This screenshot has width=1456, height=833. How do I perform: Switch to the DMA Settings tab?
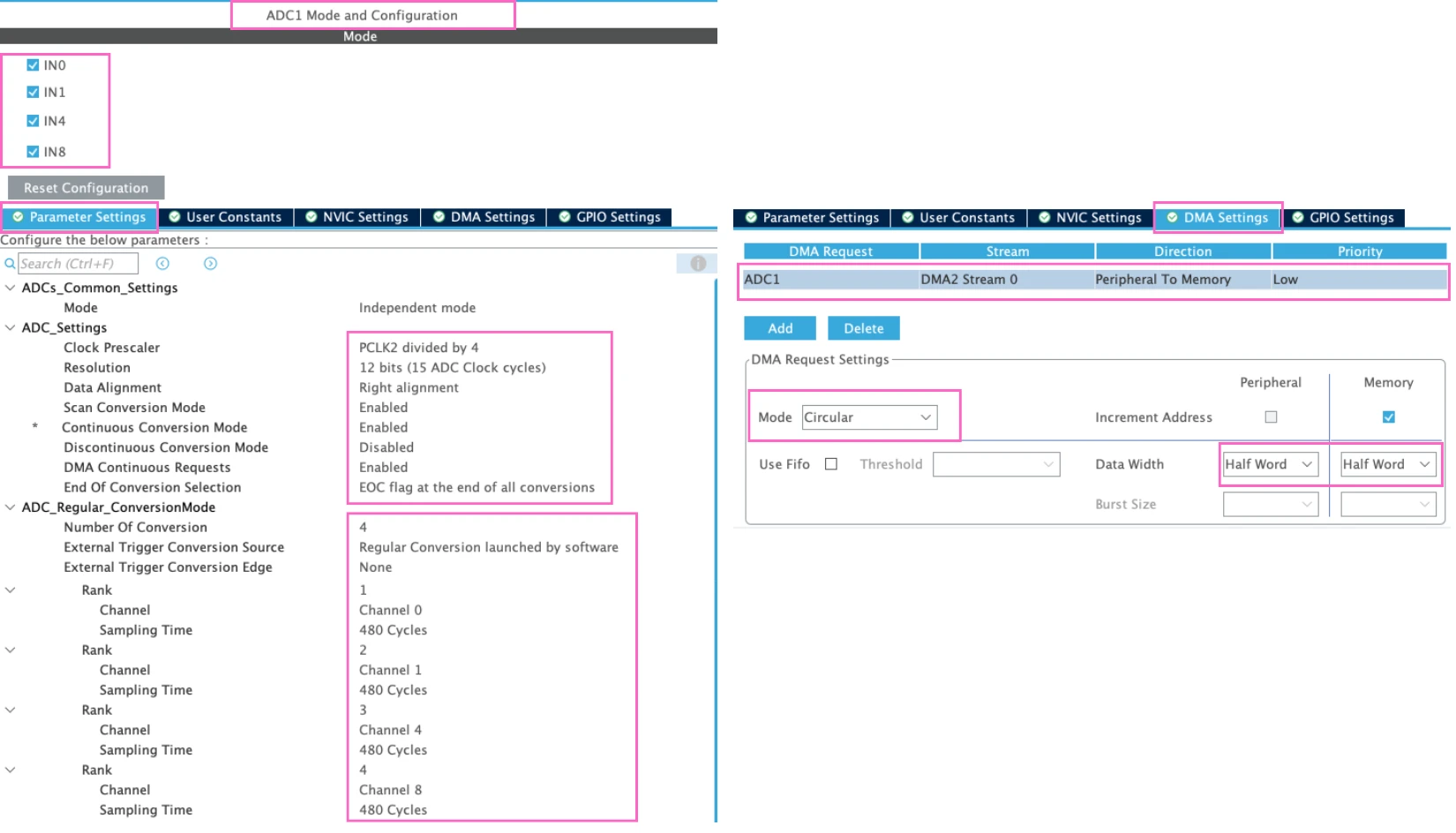[x=1218, y=217]
